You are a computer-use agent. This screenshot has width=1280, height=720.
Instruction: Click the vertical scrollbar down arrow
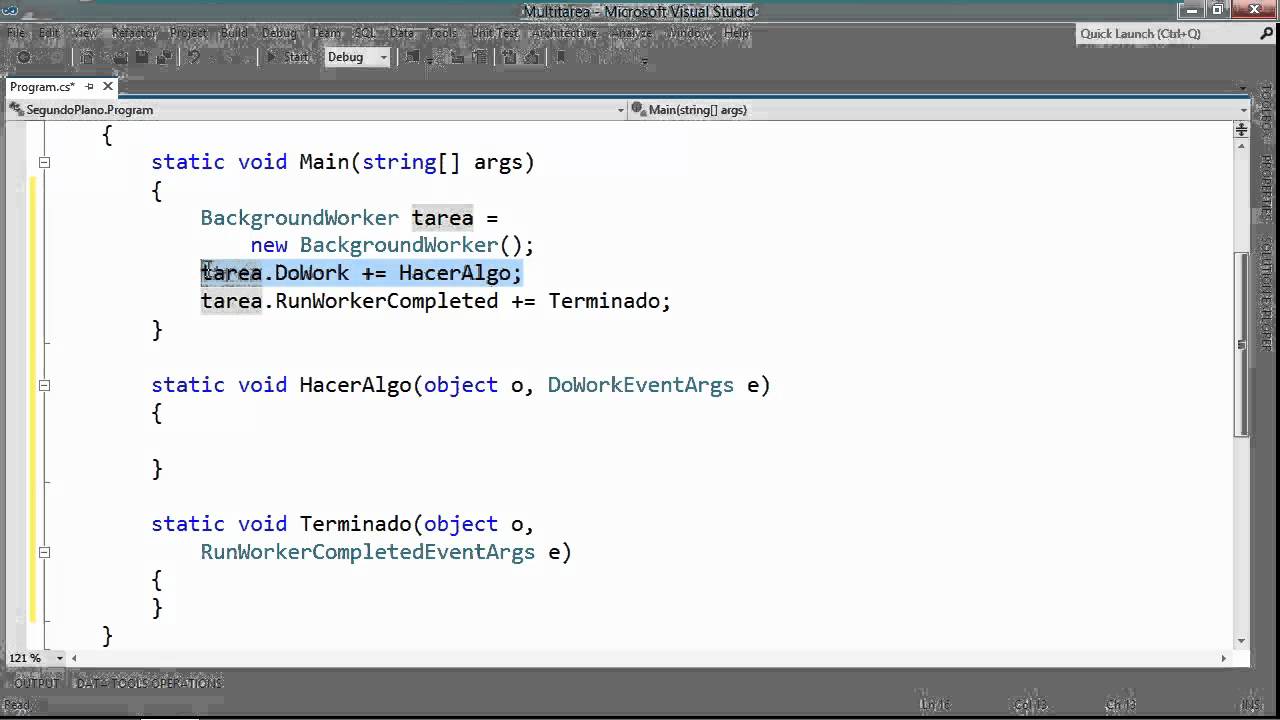1243,640
